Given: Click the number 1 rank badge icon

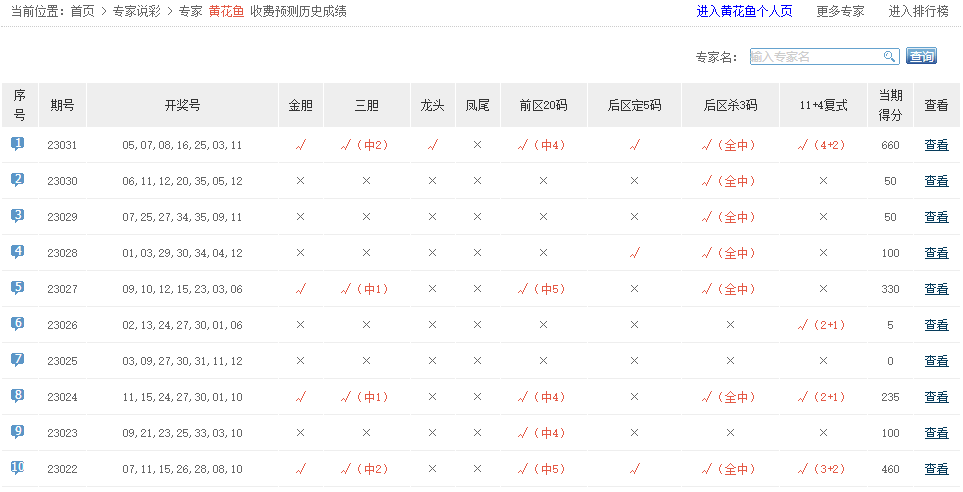Looking at the screenshot, I should point(18,144).
